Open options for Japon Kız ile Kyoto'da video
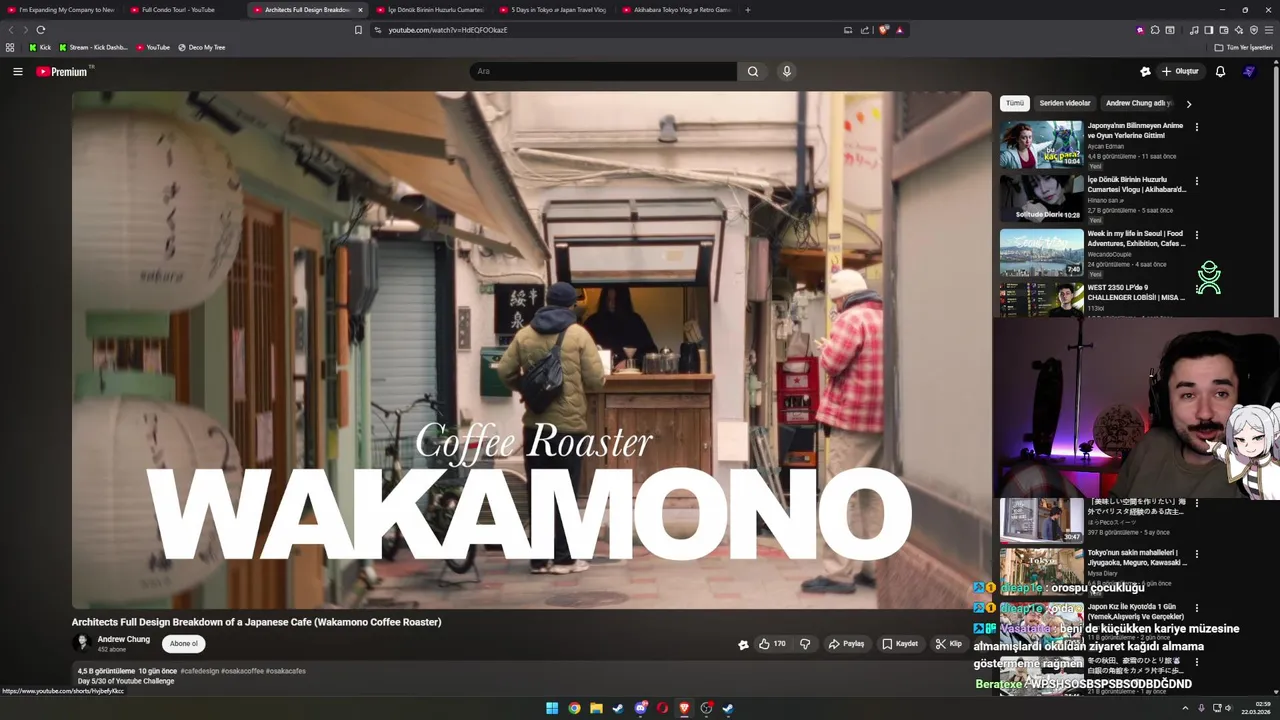Screen dimensions: 1280x720 pos(1196,607)
